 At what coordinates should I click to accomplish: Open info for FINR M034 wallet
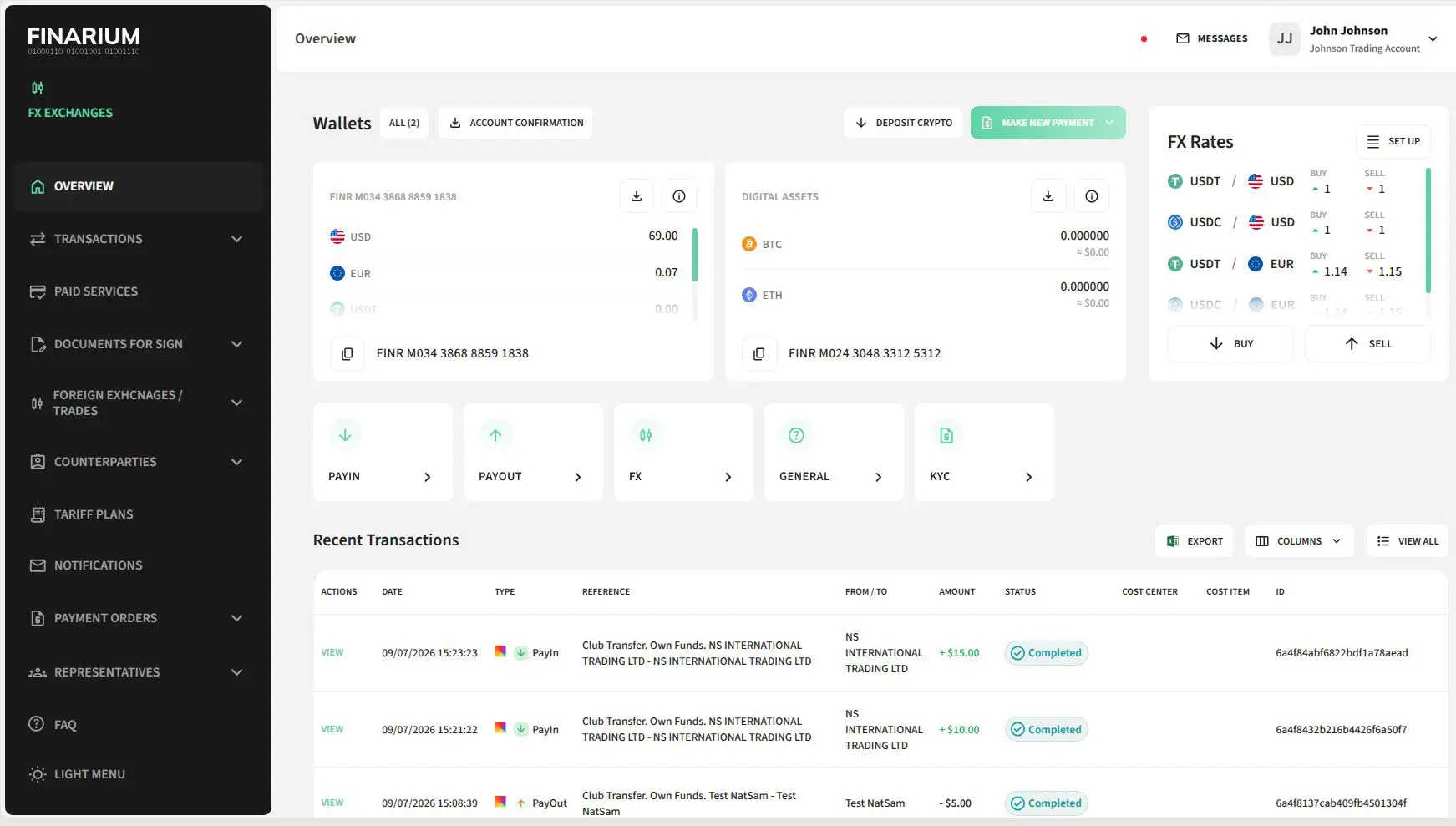pyautogui.click(x=679, y=196)
